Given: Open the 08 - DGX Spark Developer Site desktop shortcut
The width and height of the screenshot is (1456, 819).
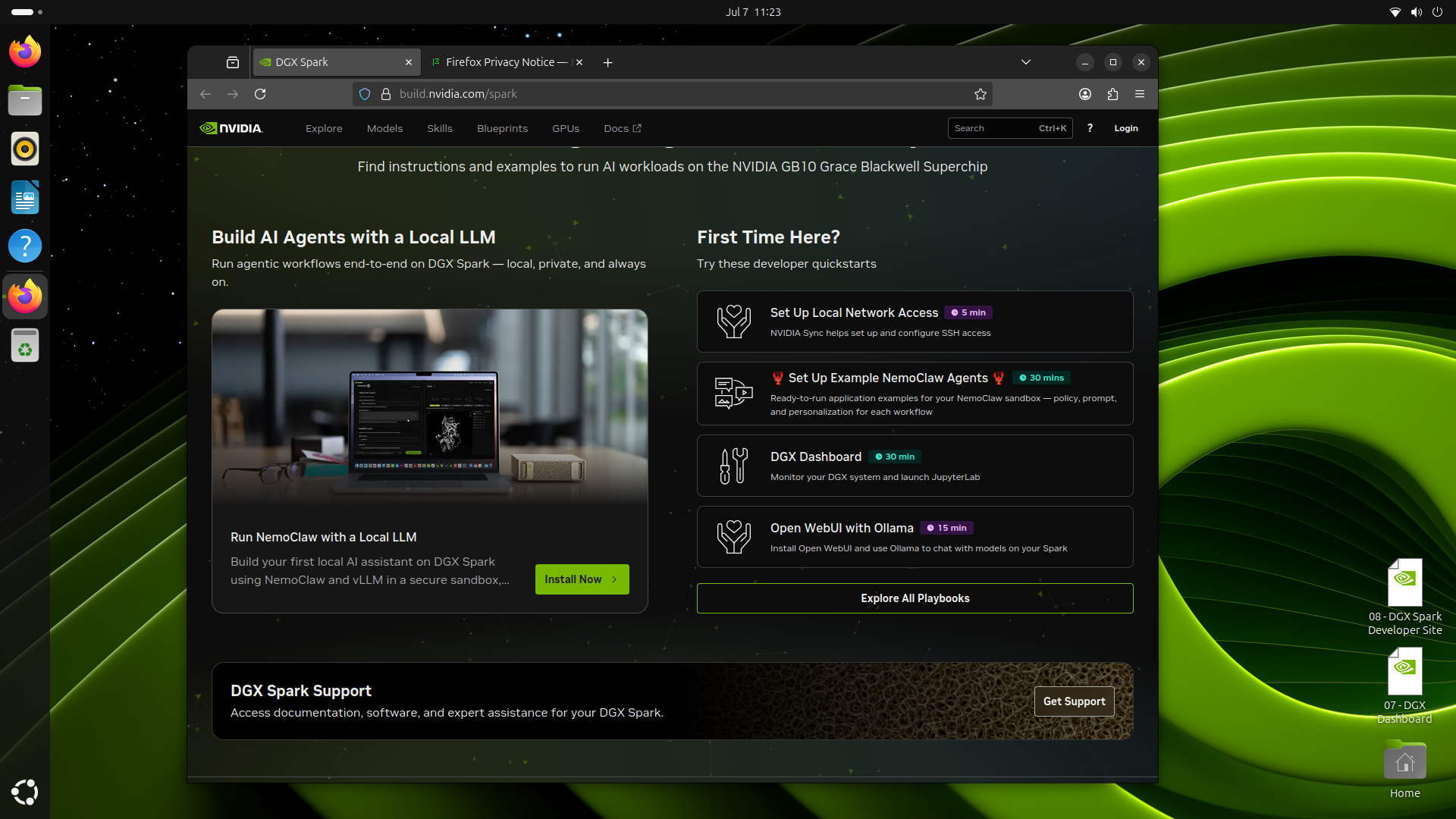Looking at the screenshot, I should (1404, 597).
